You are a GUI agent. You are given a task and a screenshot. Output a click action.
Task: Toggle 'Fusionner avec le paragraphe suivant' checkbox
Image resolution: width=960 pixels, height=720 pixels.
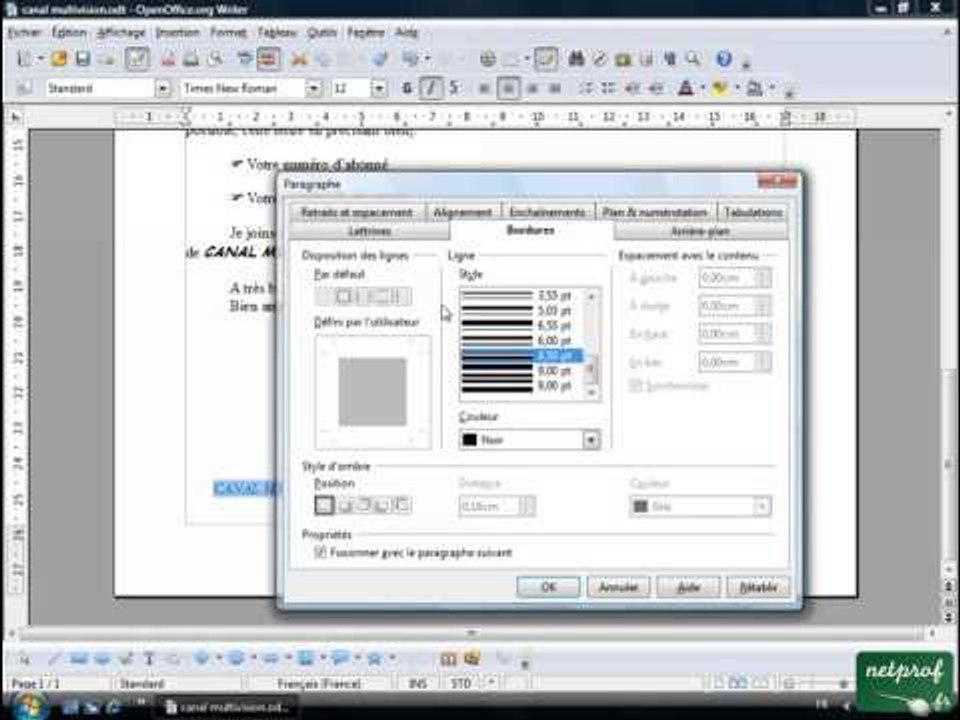pos(320,552)
